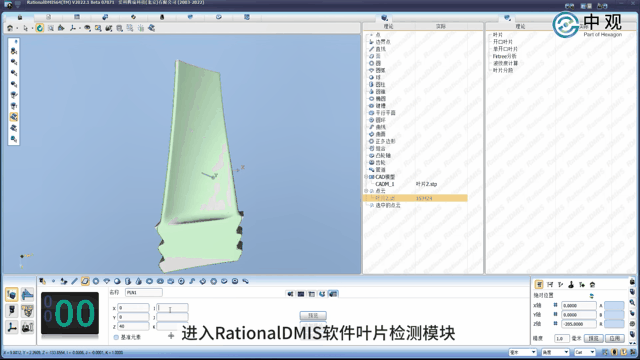Image resolution: width=640 pixels, height=360 pixels.
Task: Click the probe icon in the bottom-left panel
Action: pyautogui.click(x=11, y=311)
